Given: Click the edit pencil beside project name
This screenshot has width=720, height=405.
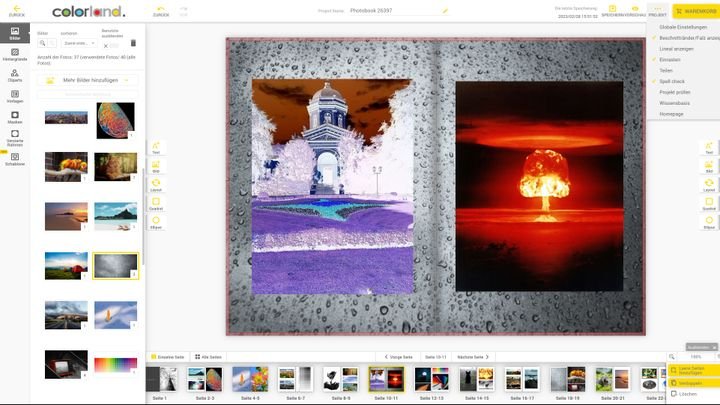Looking at the screenshot, I should click(445, 10).
